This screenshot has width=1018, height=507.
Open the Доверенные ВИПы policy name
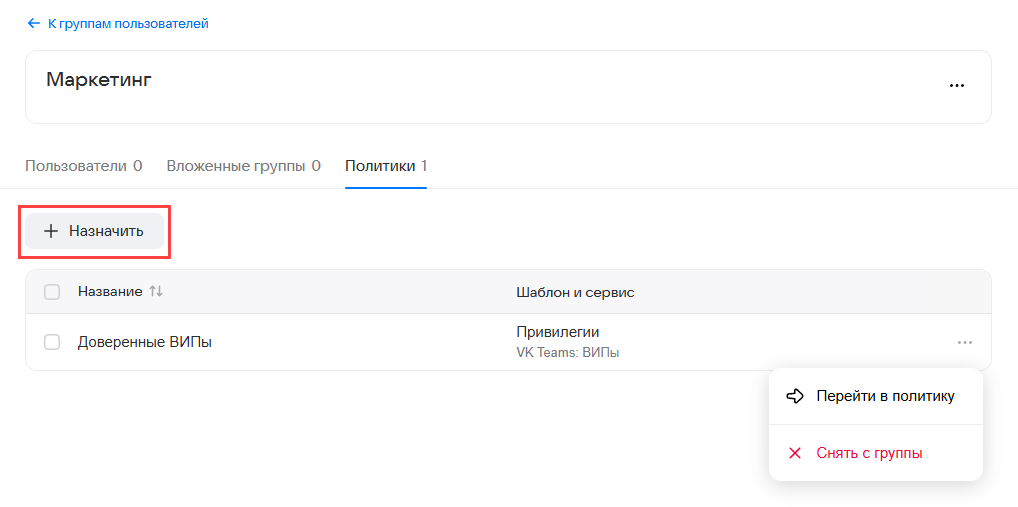coord(145,342)
